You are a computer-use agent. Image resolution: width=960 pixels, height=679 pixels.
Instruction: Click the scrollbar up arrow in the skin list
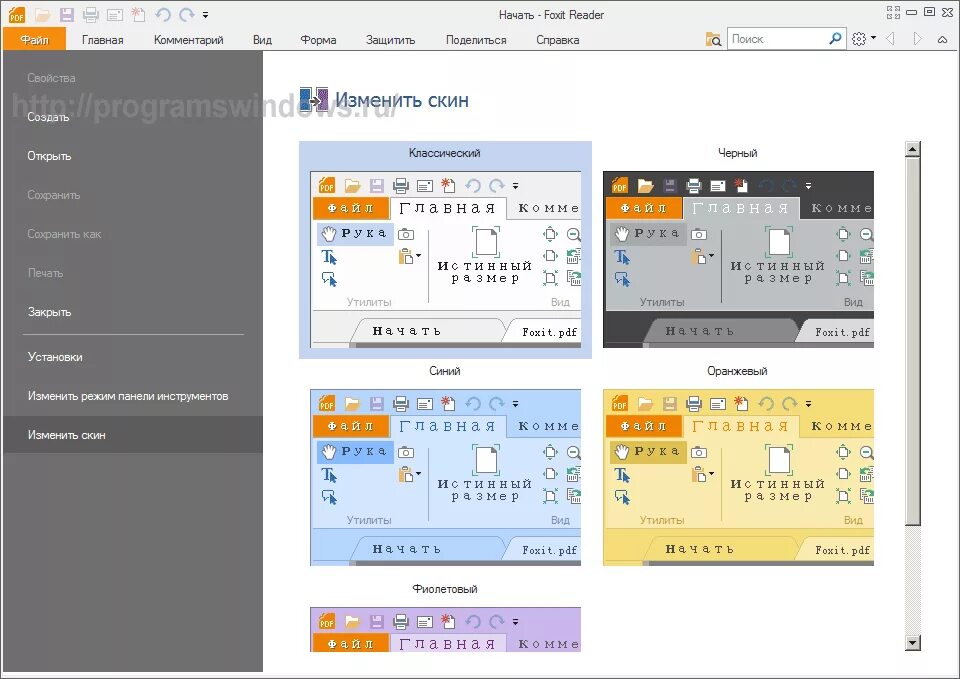[x=912, y=149]
